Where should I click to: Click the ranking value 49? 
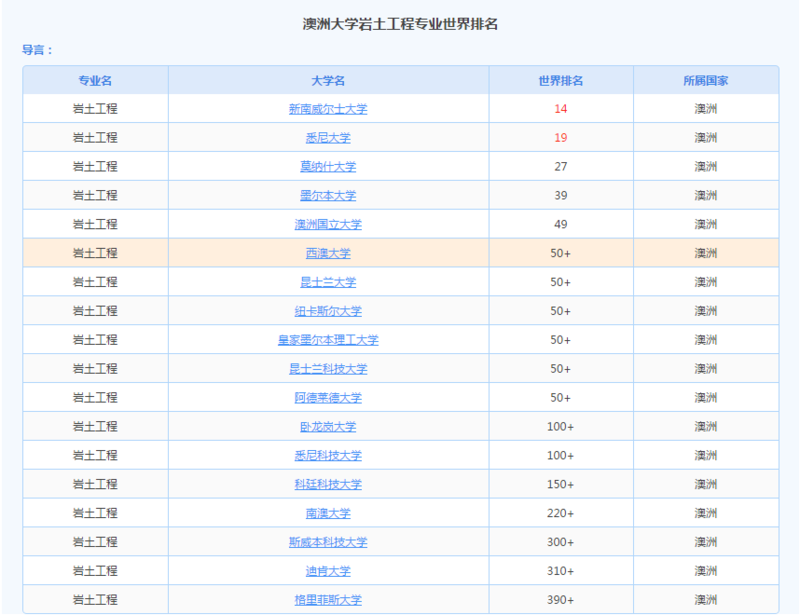pos(561,224)
